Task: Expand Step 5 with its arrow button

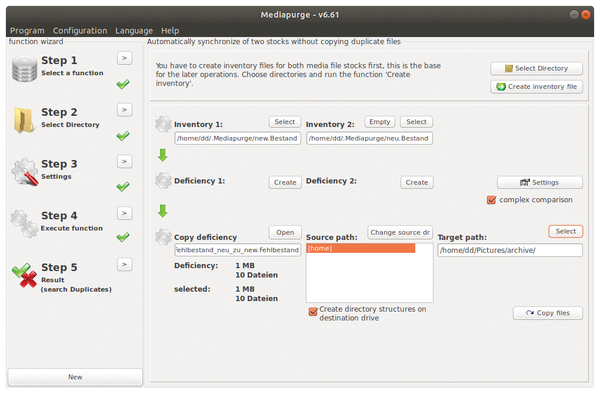Action: point(124,264)
